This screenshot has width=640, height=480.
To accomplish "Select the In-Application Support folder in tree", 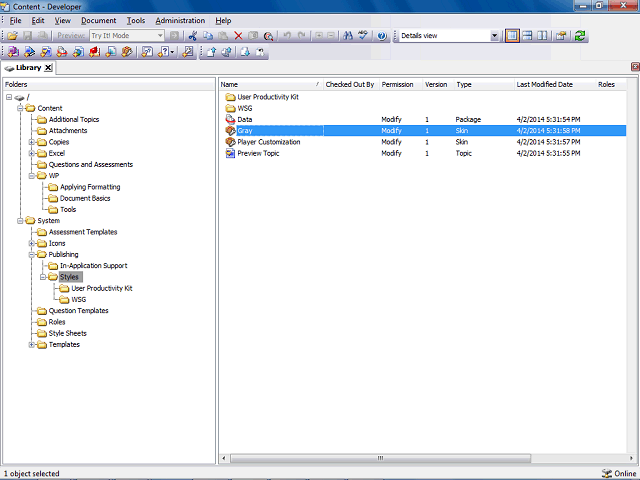I will (x=93, y=266).
